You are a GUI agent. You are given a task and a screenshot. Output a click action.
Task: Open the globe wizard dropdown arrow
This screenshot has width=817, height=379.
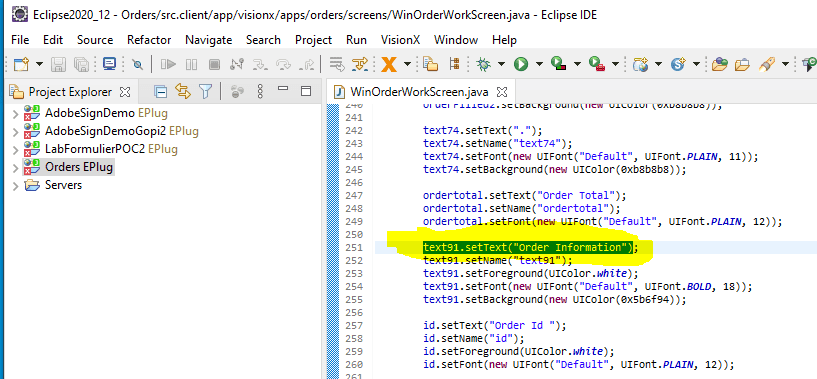(x=659, y=65)
